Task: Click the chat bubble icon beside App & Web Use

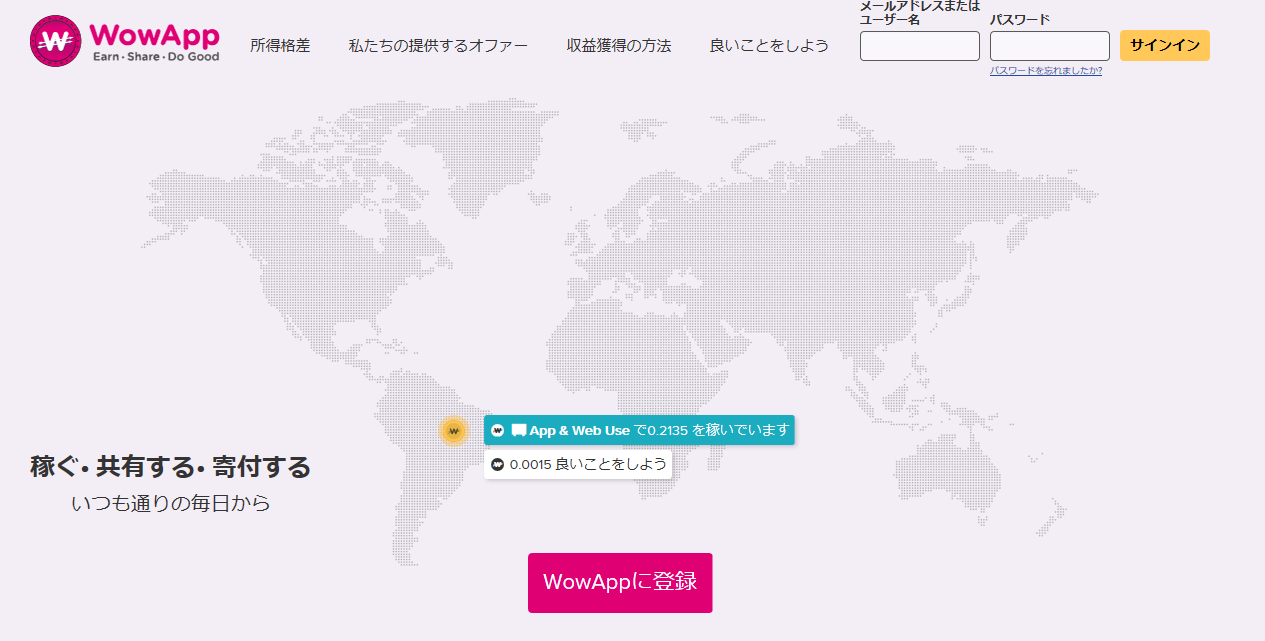Action: pyautogui.click(x=519, y=430)
